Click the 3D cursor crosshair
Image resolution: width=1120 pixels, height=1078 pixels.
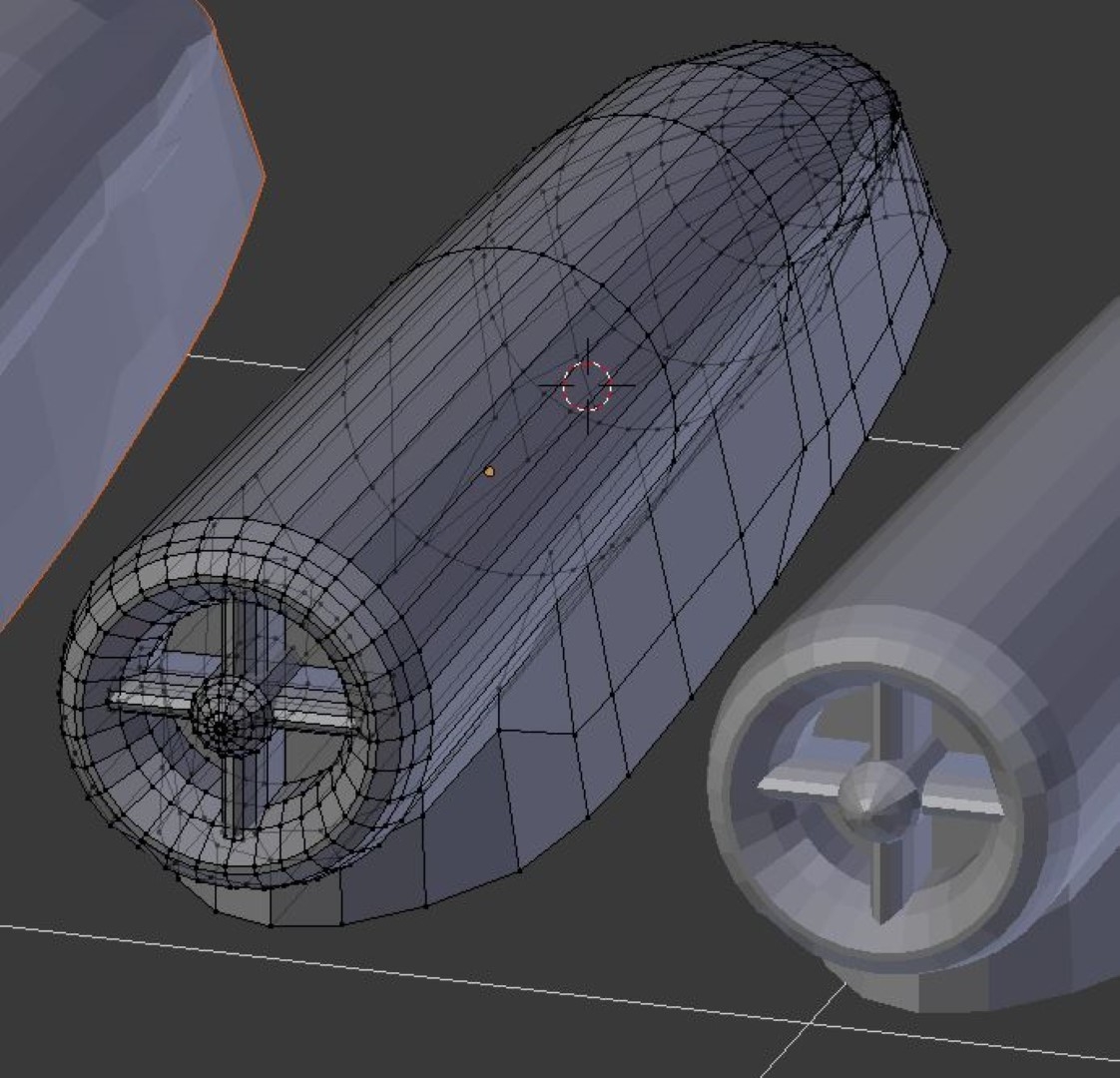point(587,385)
